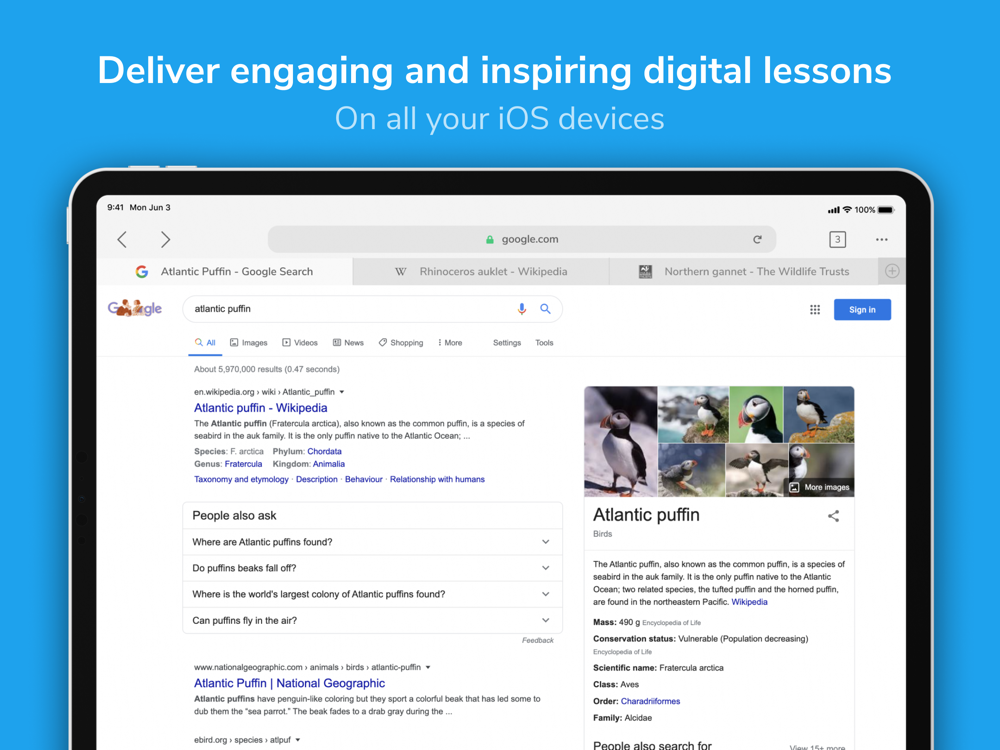Click the green padlock in address bar
The width and height of the screenshot is (1000, 750).
[490, 240]
